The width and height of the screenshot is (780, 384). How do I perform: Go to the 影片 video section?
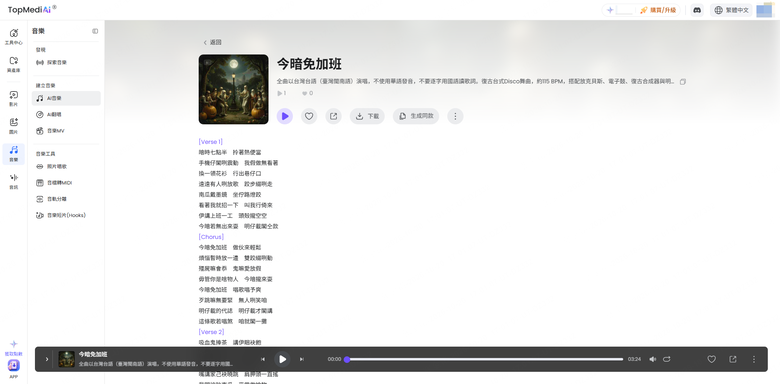click(13, 98)
